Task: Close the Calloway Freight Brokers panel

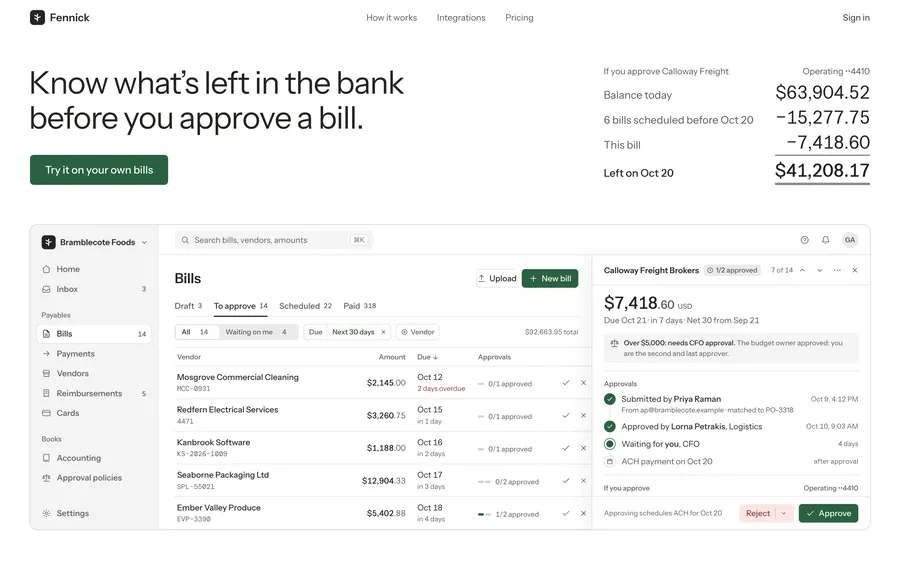Action: point(855,270)
